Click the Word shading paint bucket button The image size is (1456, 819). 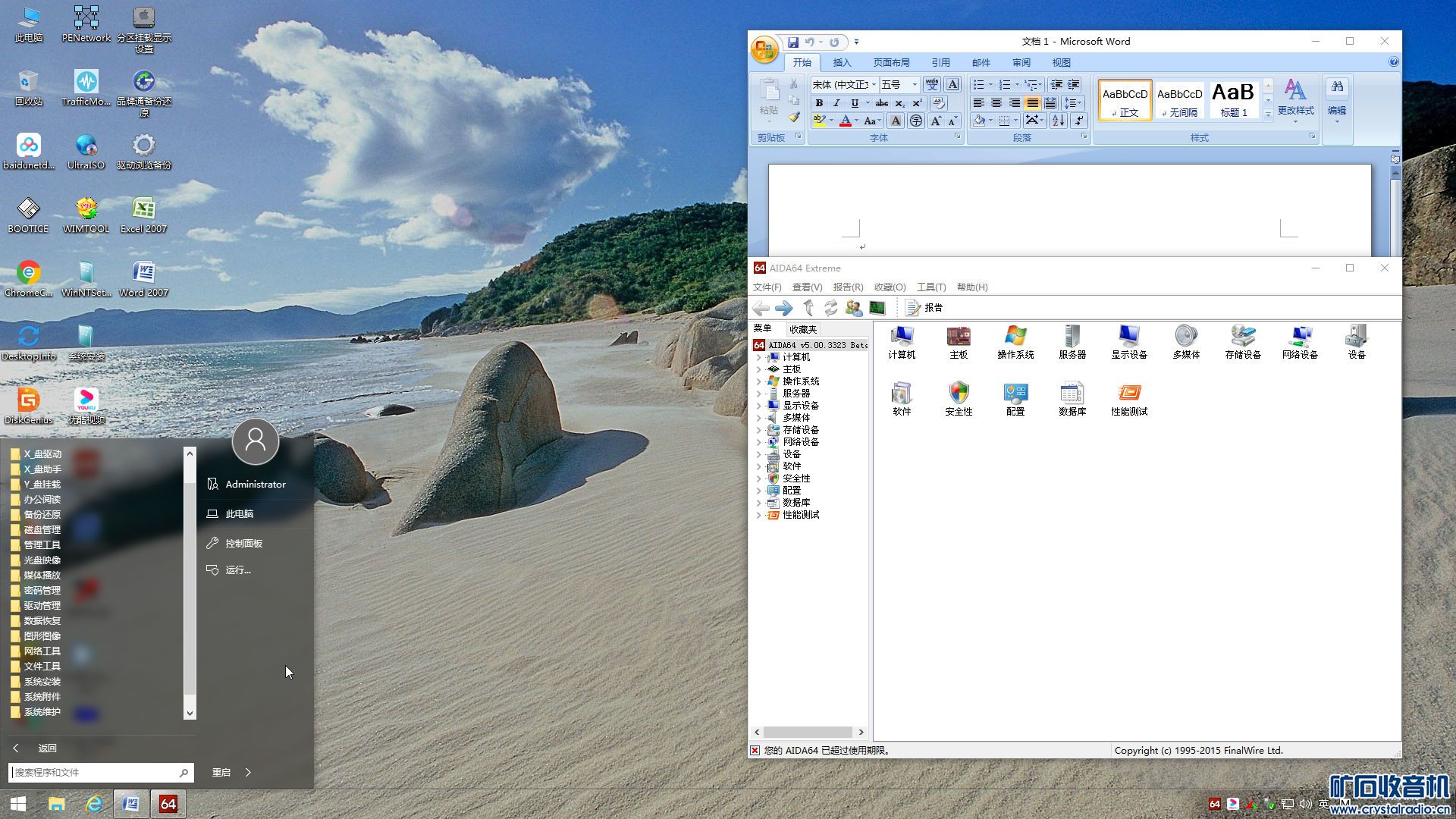coord(979,121)
